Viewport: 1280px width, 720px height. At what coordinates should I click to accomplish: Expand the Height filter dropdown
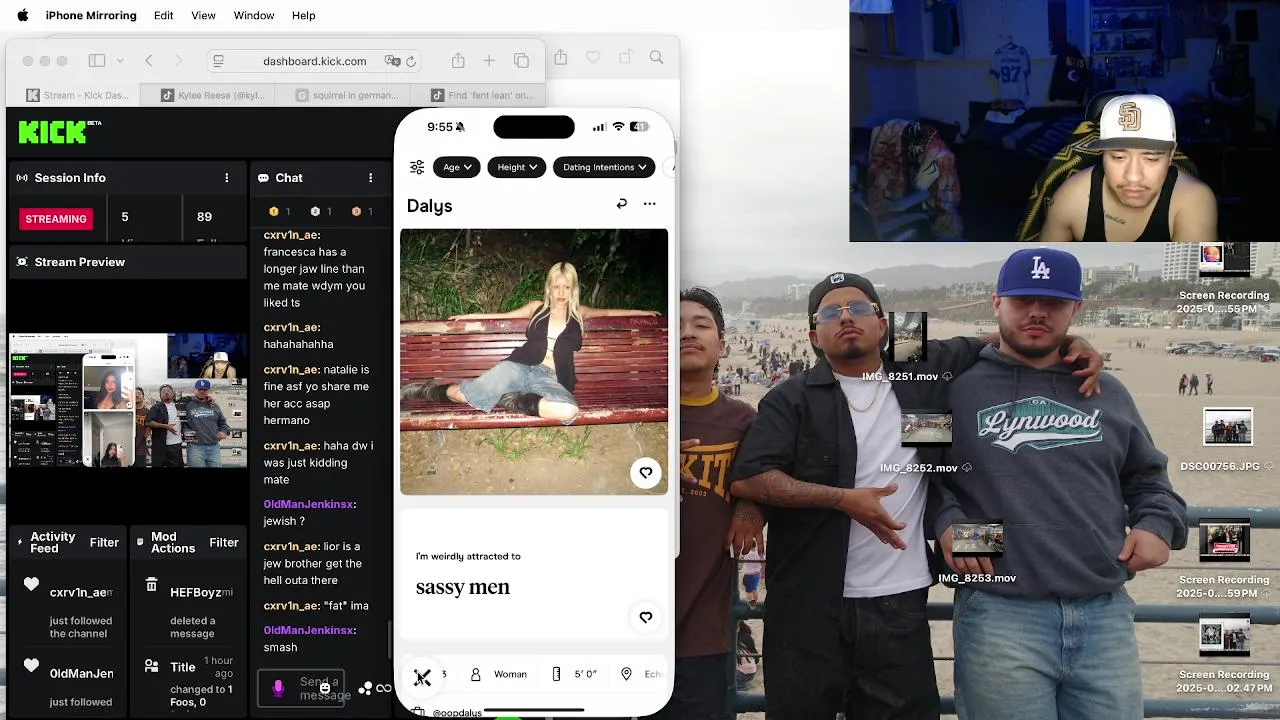[517, 167]
